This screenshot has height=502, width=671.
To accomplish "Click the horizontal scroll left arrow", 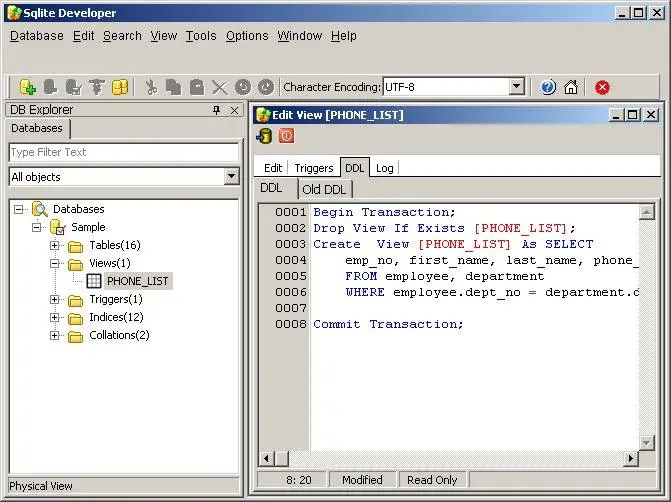I will 266,459.
